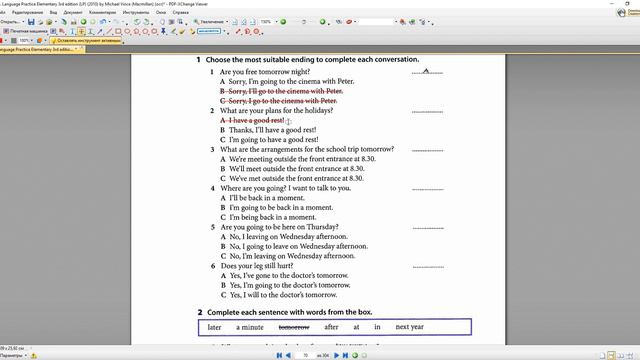Click the text 'C I'm going to have a good rest!'

tap(269, 140)
